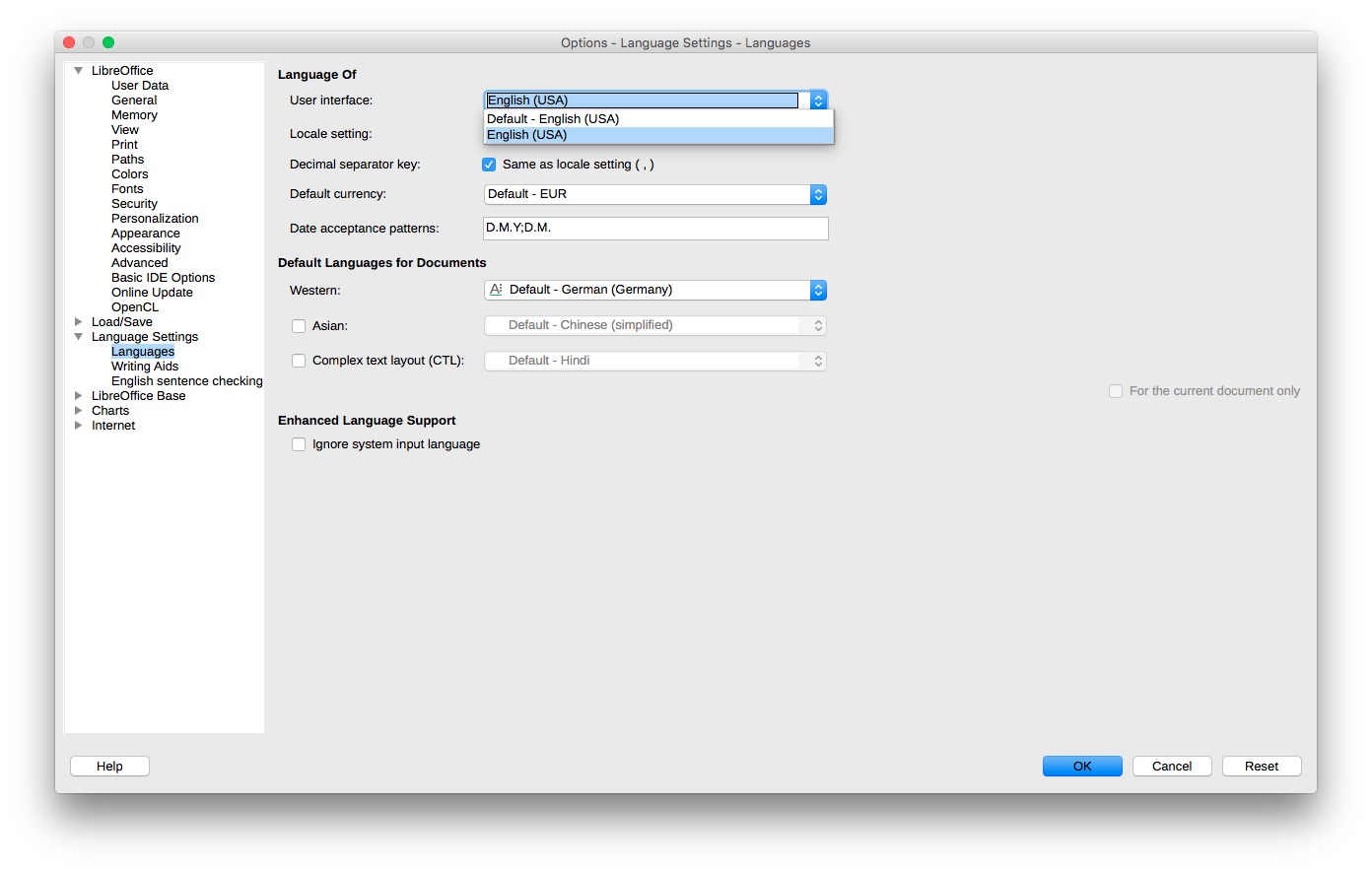Screen dimensions: 1372x872
Task: Open the Fonts options entry
Action: [x=127, y=189]
